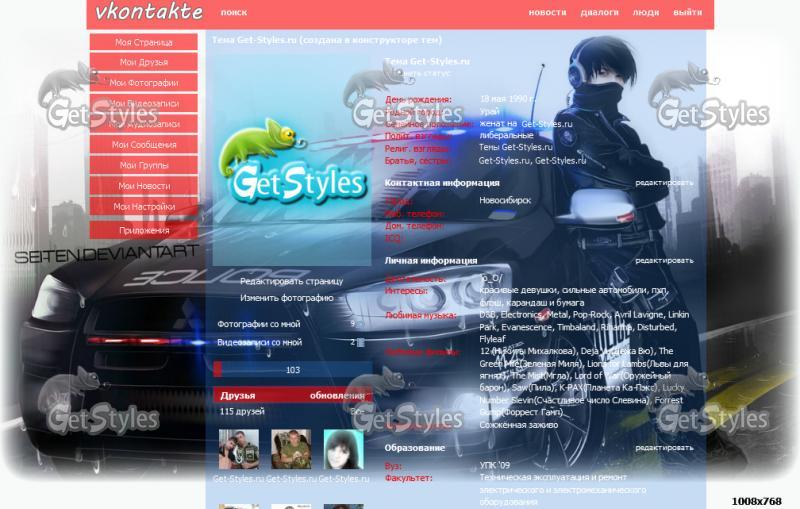Open Мои Новости in the sidebar
Screen dimensions: 800x509
(x=143, y=186)
